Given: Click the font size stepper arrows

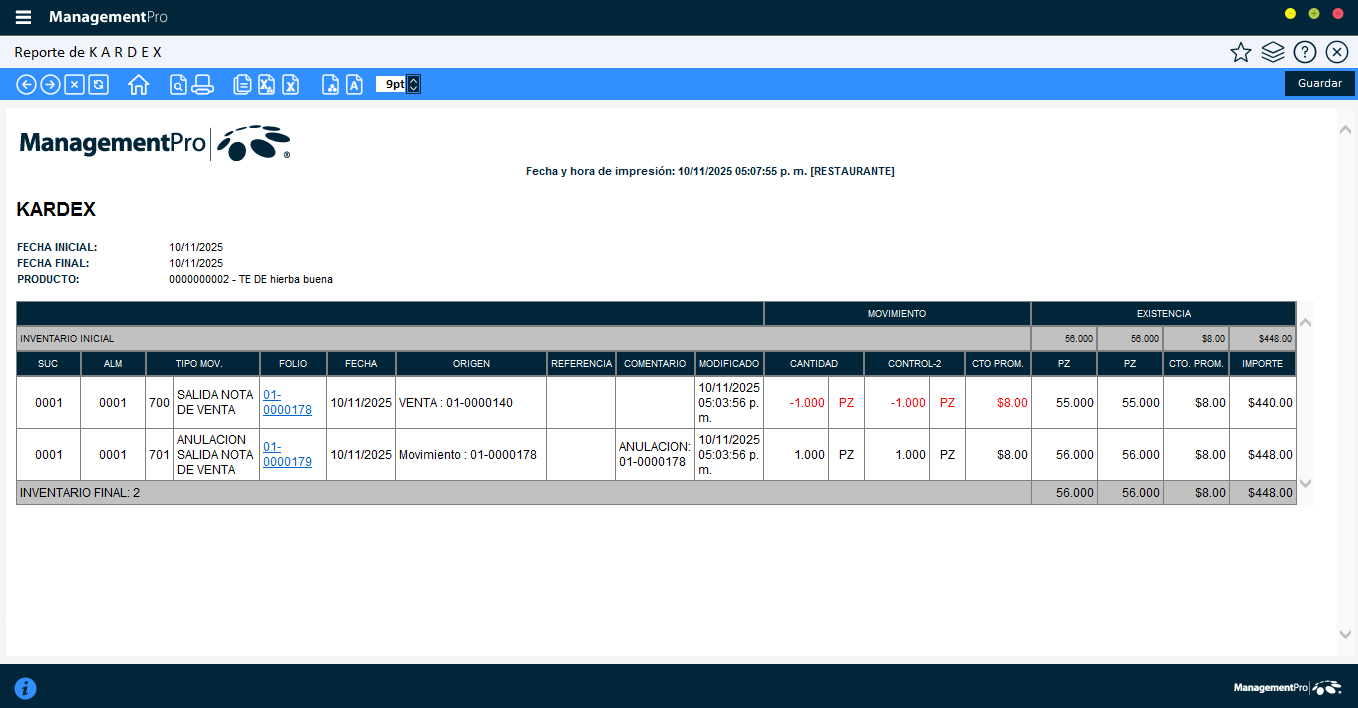Looking at the screenshot, I should click(414, 85).
